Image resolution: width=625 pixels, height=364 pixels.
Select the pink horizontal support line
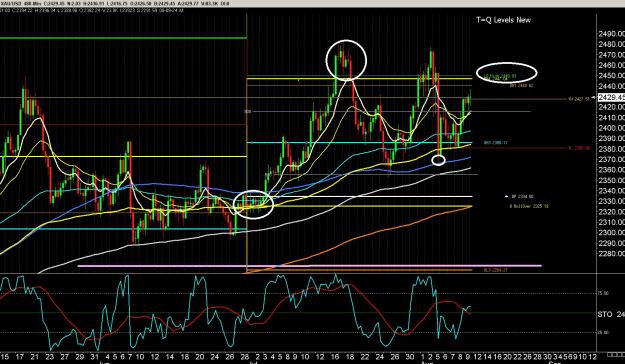(x=310, y=266)
